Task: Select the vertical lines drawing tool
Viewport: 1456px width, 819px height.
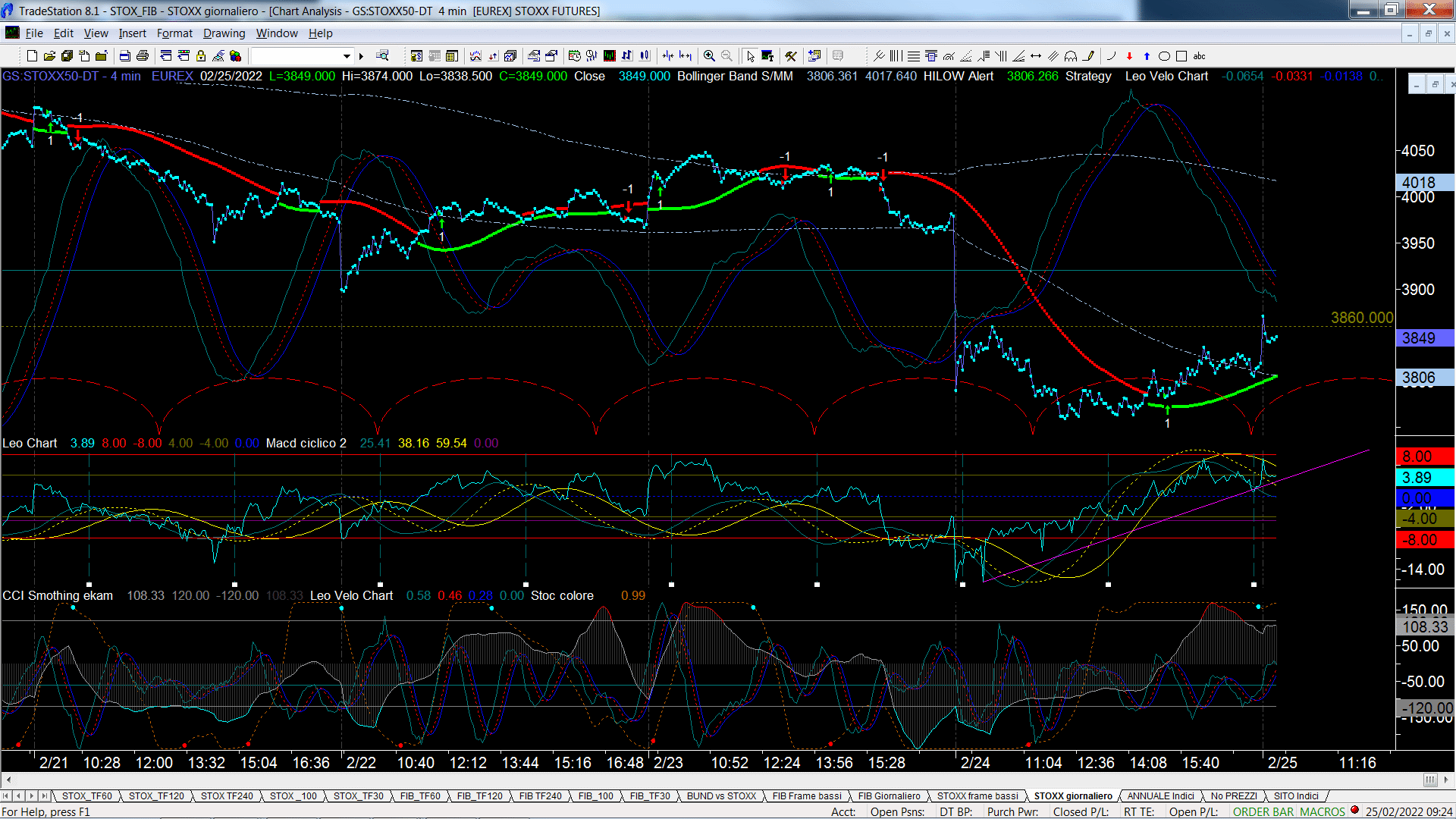Action: tap(896, 56)
